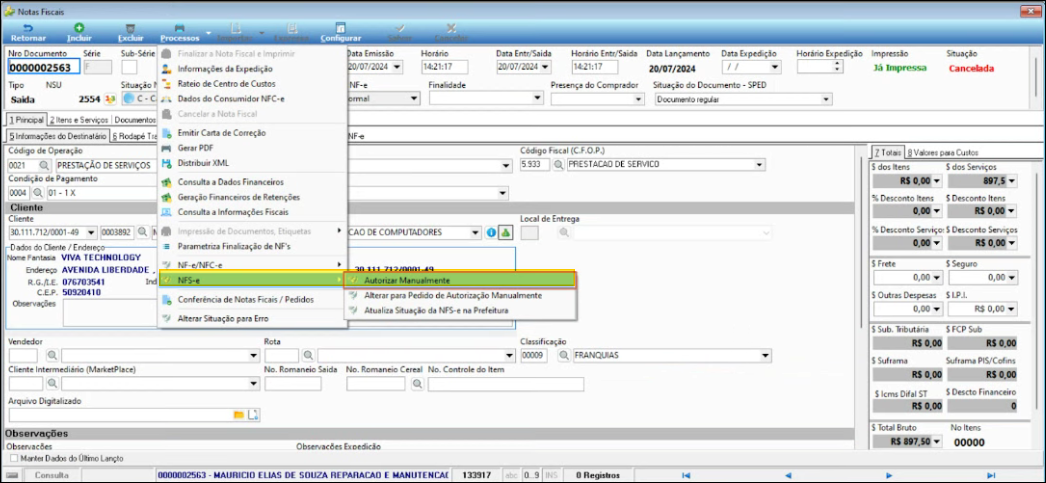Click magnifier next to Condição de Pagamento 0004
This screenshot has height=483, width=1046.
(37, 193)
